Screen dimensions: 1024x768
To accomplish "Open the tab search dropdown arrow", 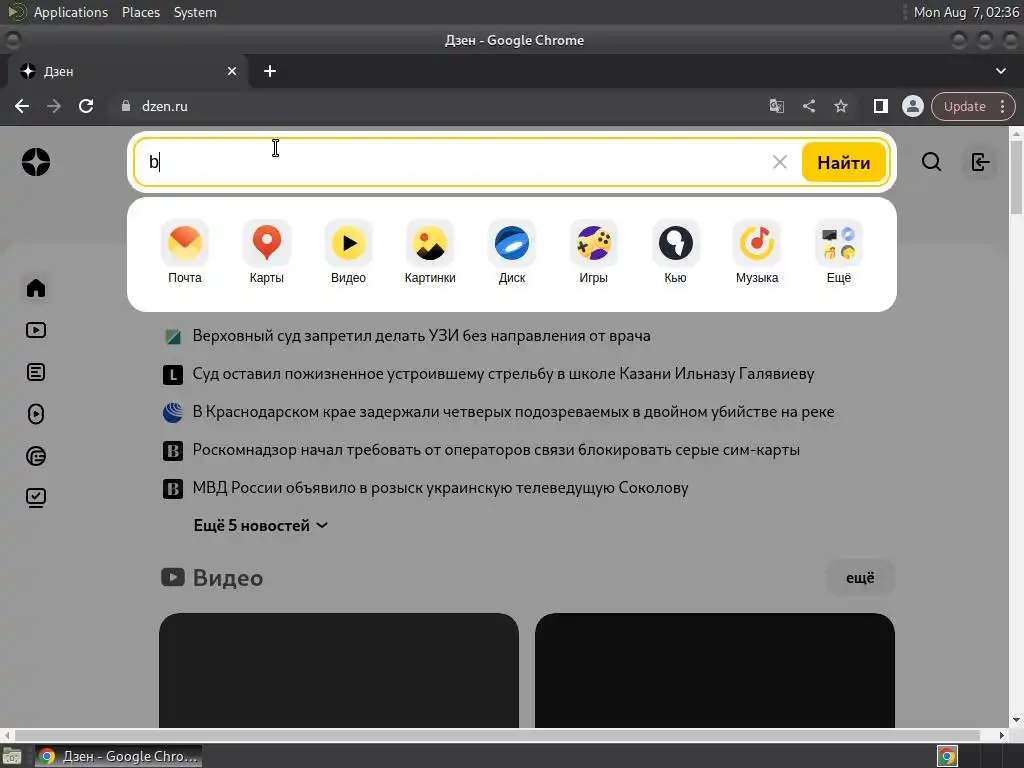I will point(1000,71).
